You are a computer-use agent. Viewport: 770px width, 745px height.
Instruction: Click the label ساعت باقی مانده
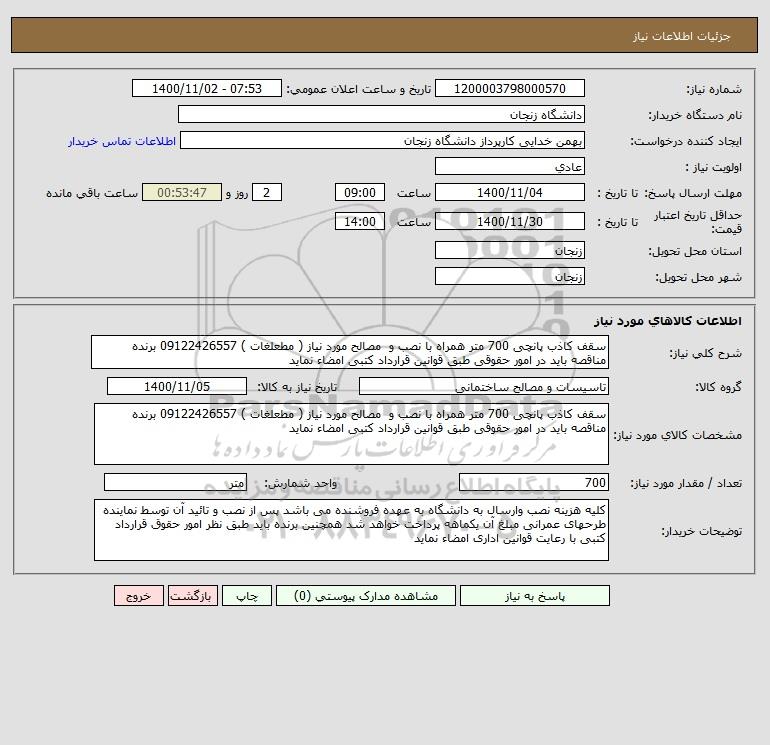click(x=92, y=193)
